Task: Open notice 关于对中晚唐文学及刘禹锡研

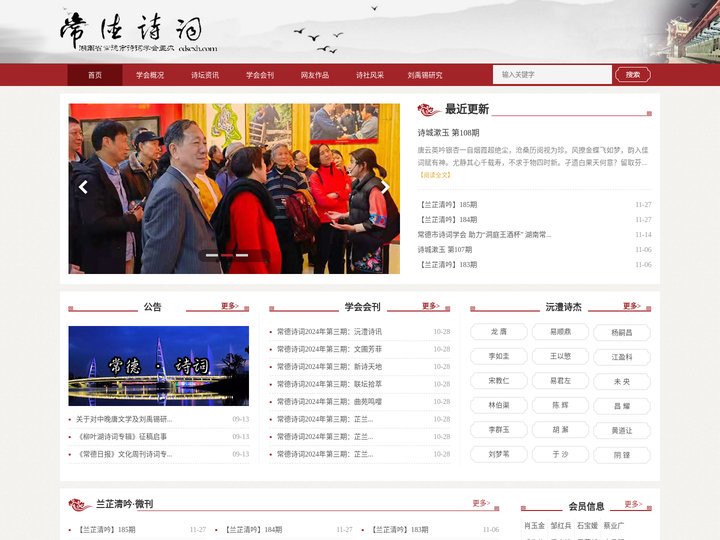Action: 124,419
